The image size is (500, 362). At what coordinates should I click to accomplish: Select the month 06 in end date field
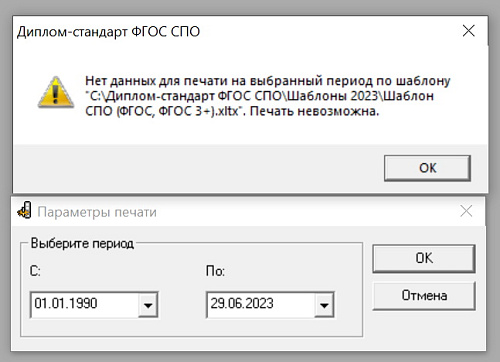pyautogui.click(x=232, y=303)
